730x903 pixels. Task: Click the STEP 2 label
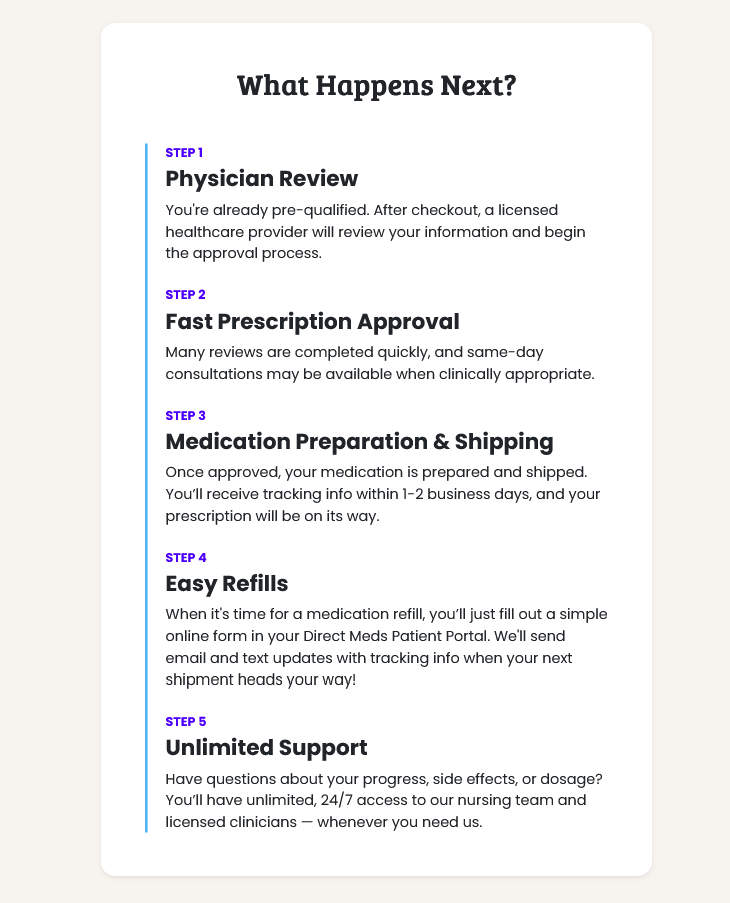click(x=186, y=295)
